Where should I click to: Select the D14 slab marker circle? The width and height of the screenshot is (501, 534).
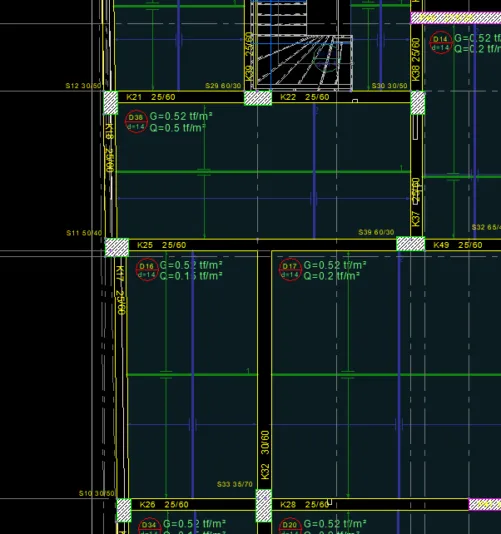441,43
